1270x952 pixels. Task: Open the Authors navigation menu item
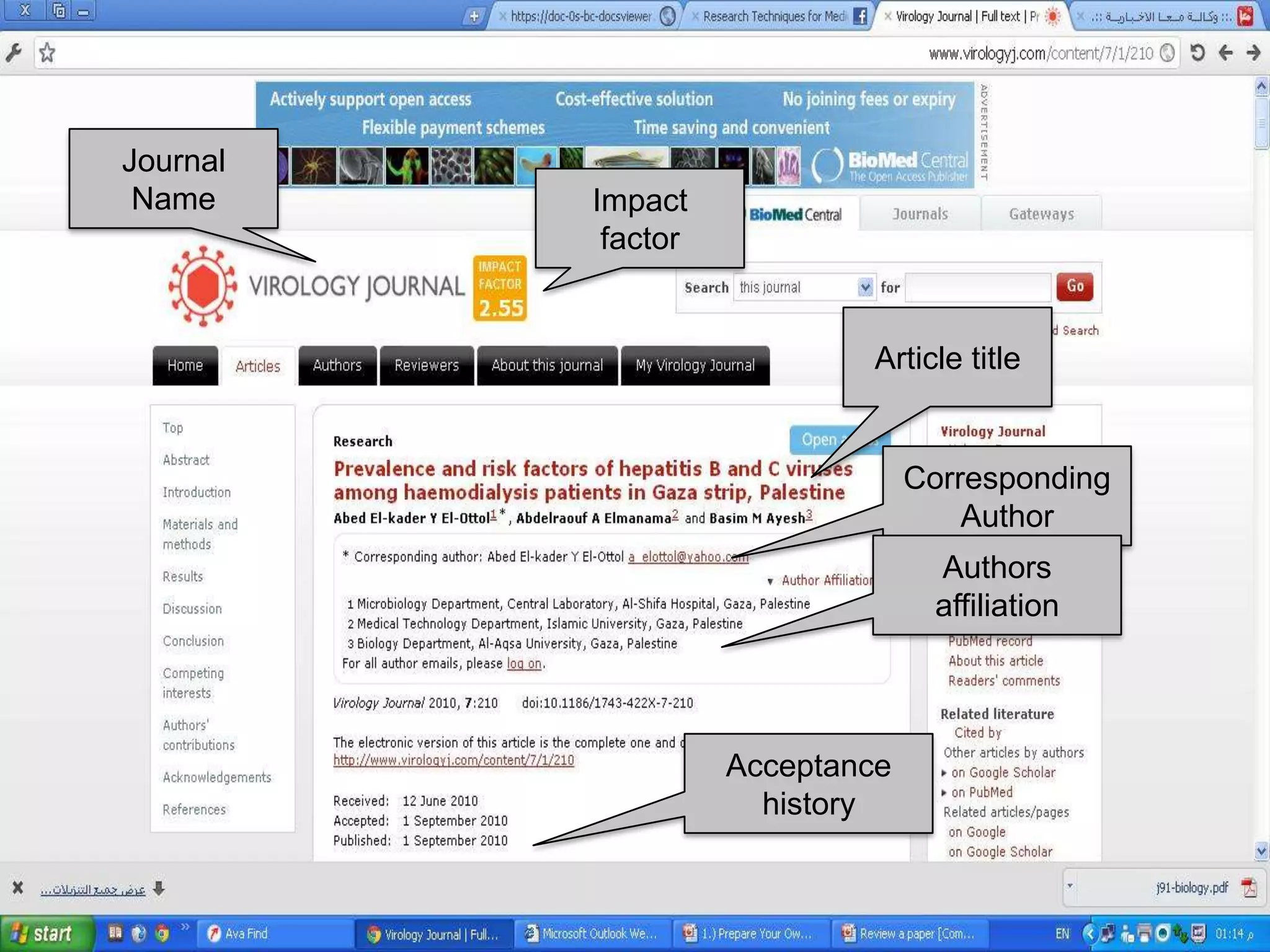point(337,366)
